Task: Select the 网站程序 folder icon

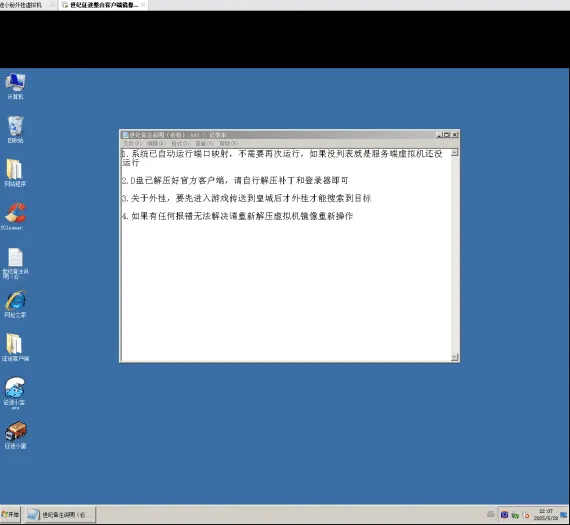Action: (15, 173)
